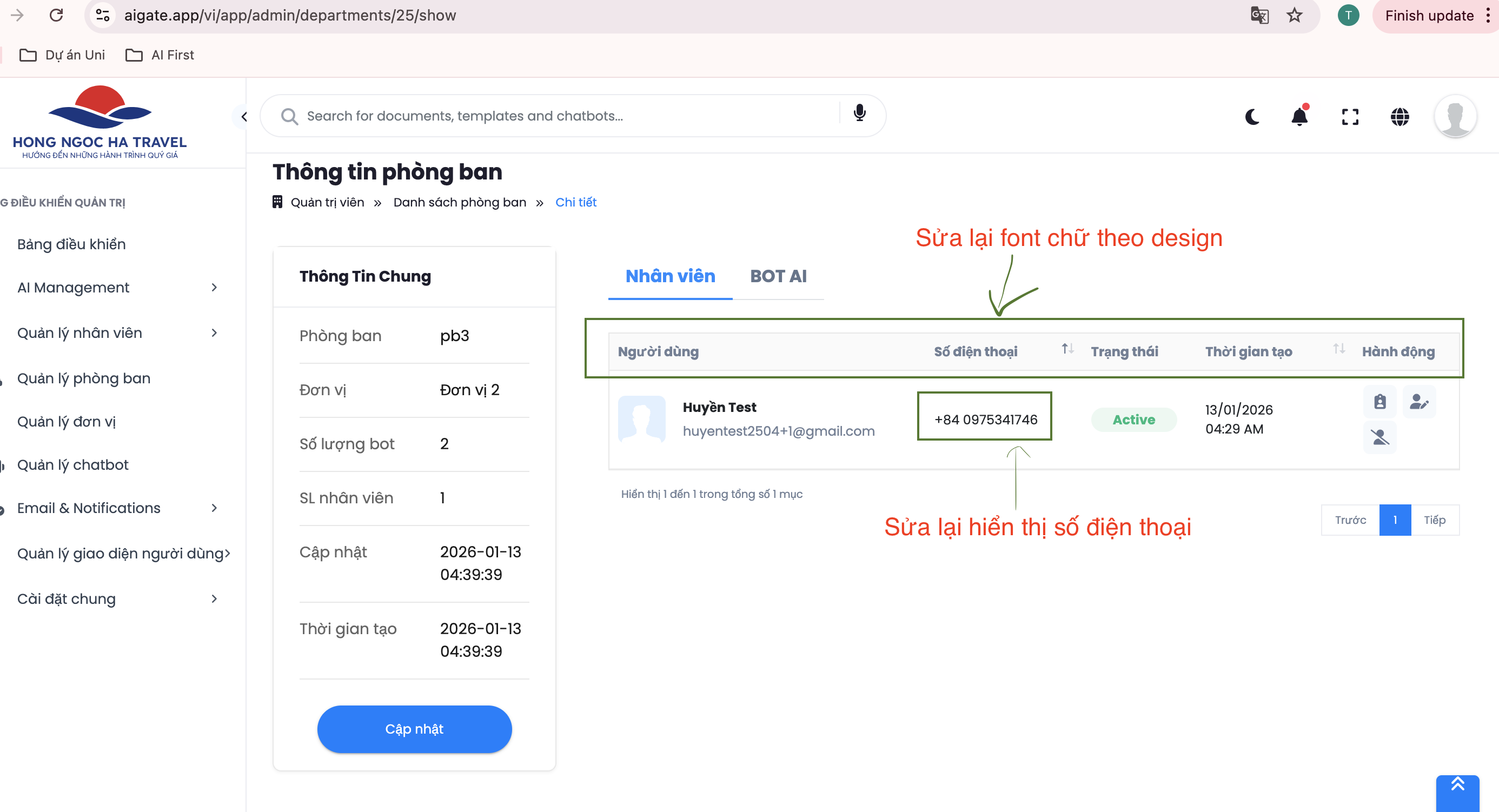Enter fullscreen mode via brackets icon
This screenshot has height=812, width=1499.
tap(1350, 116)
